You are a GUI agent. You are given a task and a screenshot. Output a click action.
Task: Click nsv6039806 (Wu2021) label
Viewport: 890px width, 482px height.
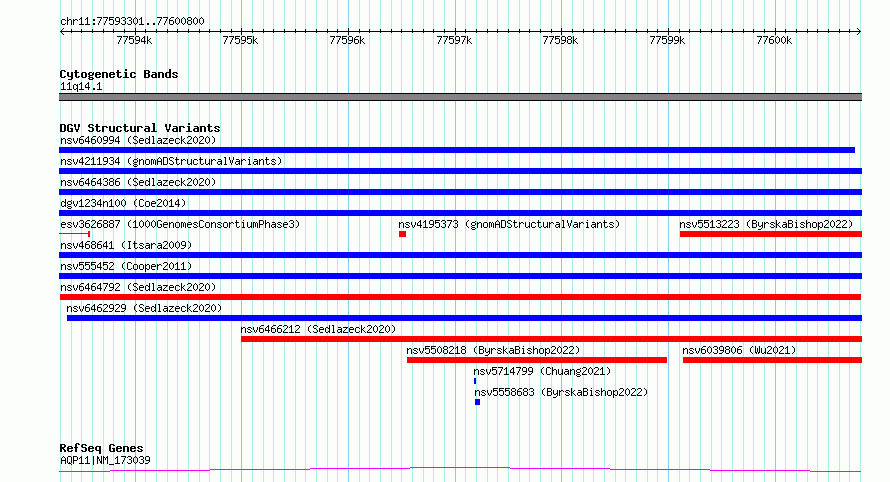click(739, 350)
